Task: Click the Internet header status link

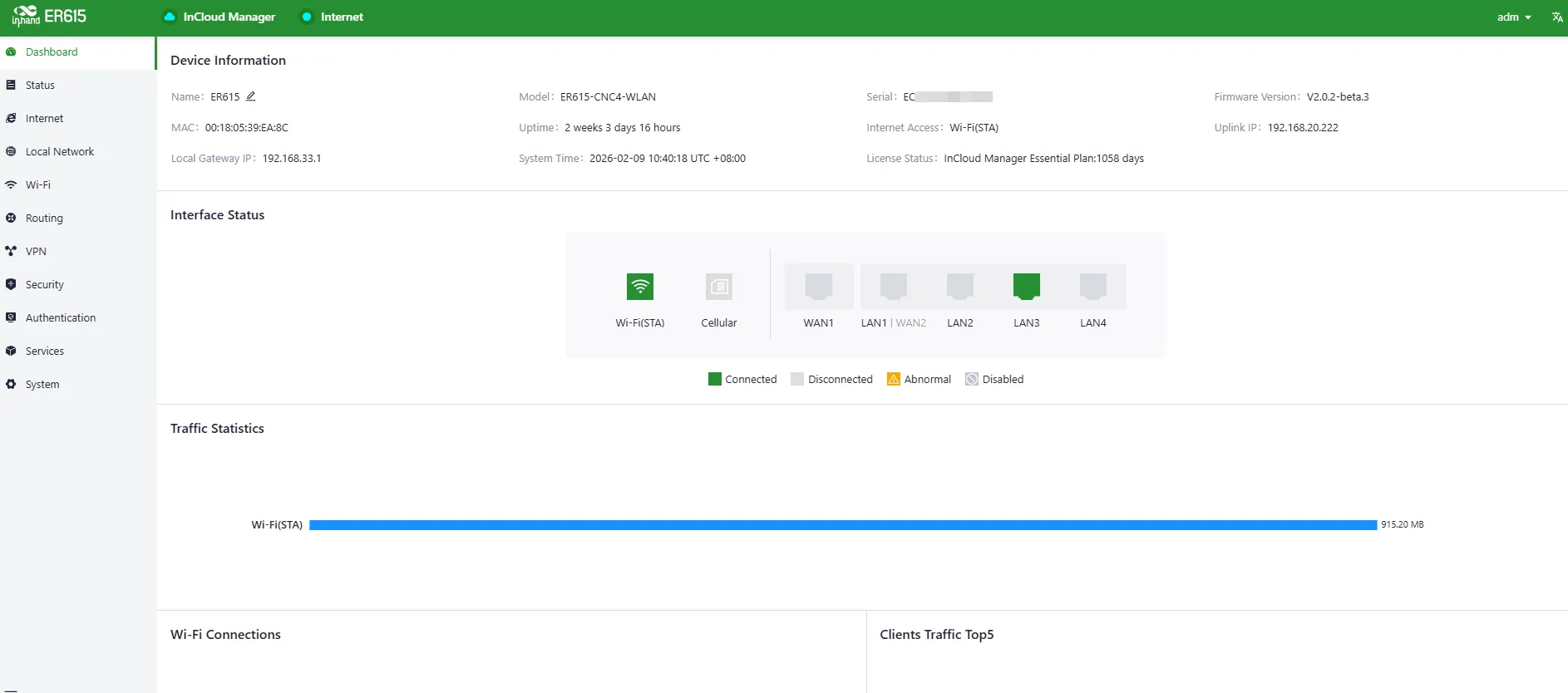Action: [342, 17]
